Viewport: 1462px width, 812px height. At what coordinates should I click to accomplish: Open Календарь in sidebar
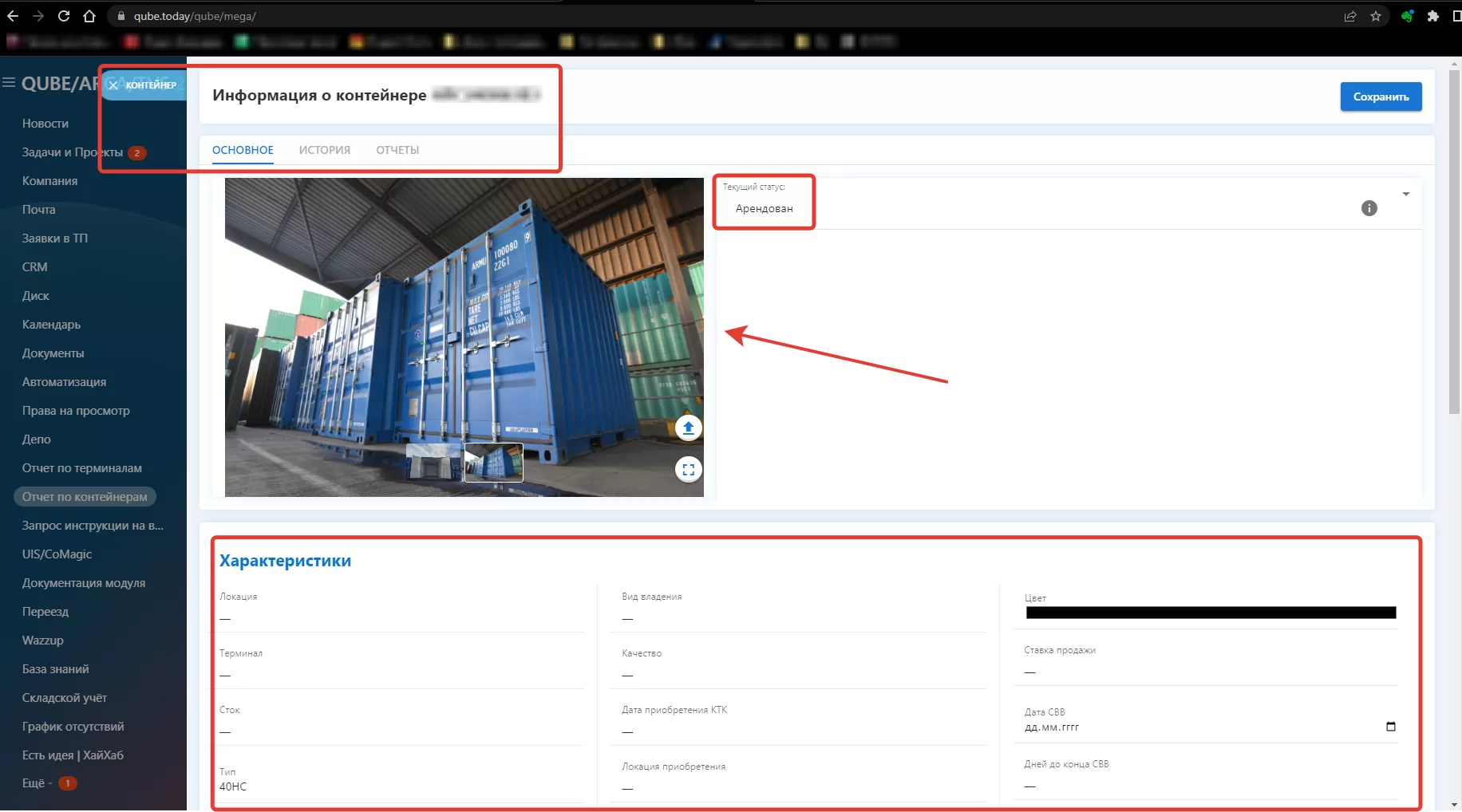[51, 325]
